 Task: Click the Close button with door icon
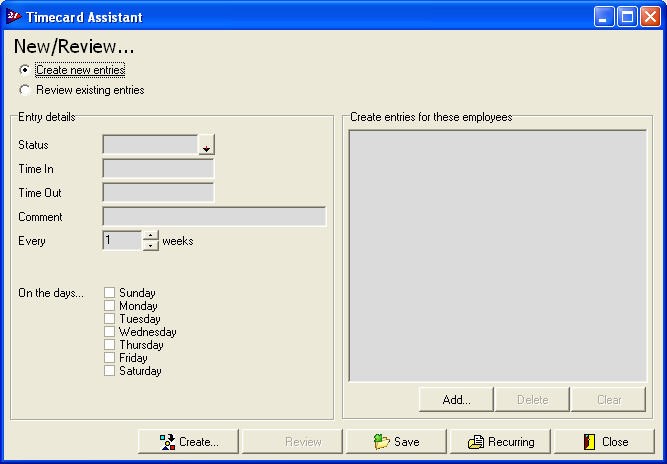point(604,442)
